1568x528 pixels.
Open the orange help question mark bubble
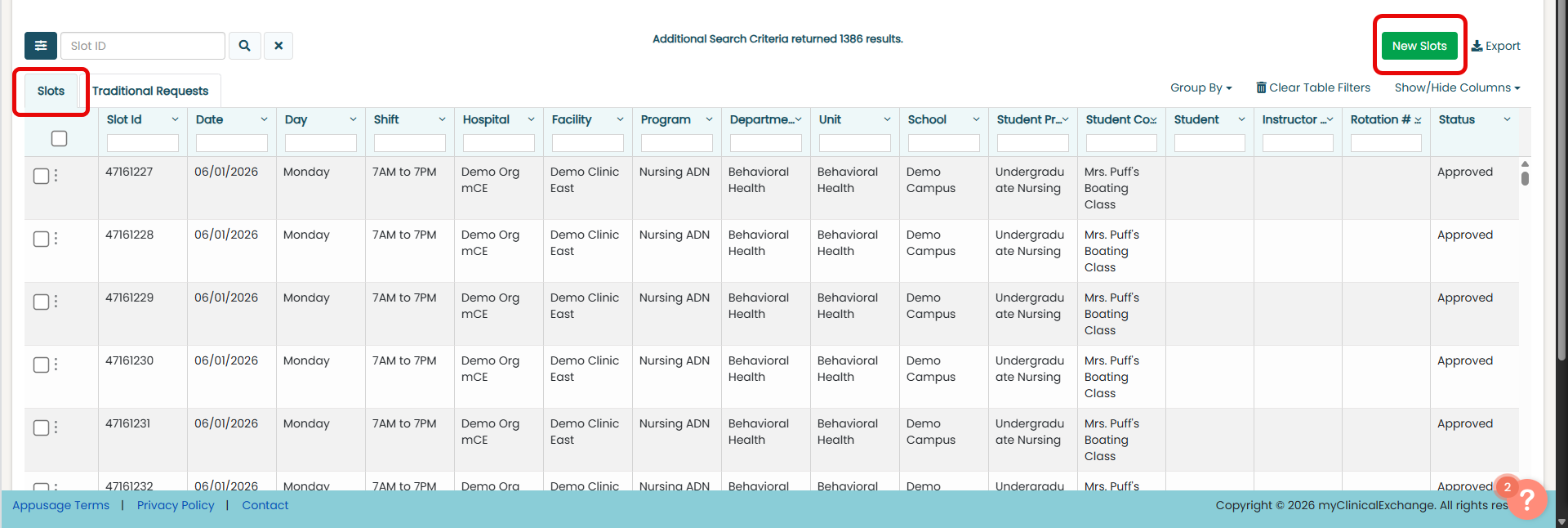(1527, 499)
